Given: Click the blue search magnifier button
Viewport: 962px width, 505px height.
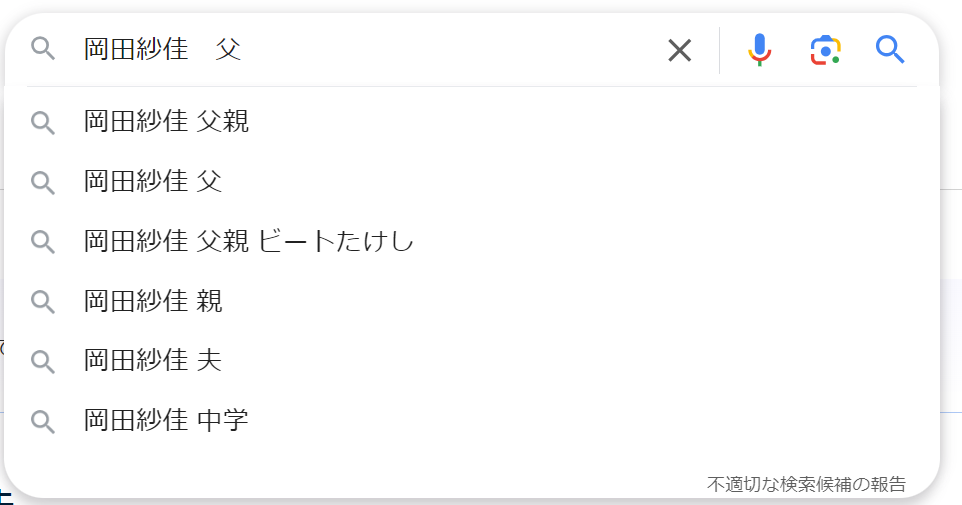Looking at the screenshot, I should pos(890,50).
